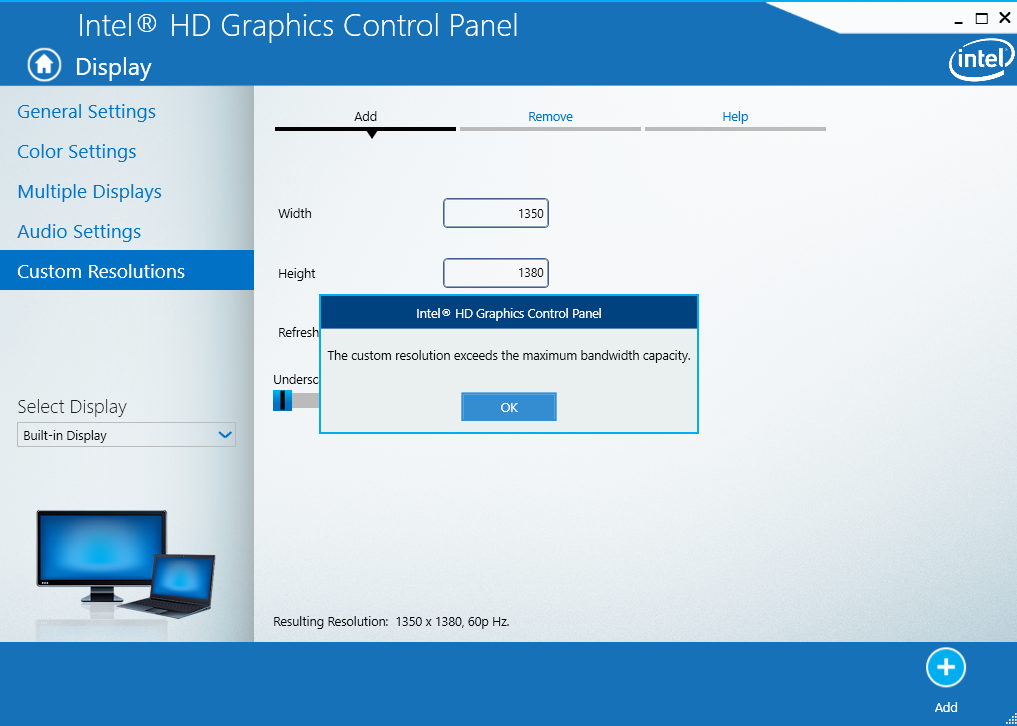Open Multiple Displays settings

click(x=90, y=192)
